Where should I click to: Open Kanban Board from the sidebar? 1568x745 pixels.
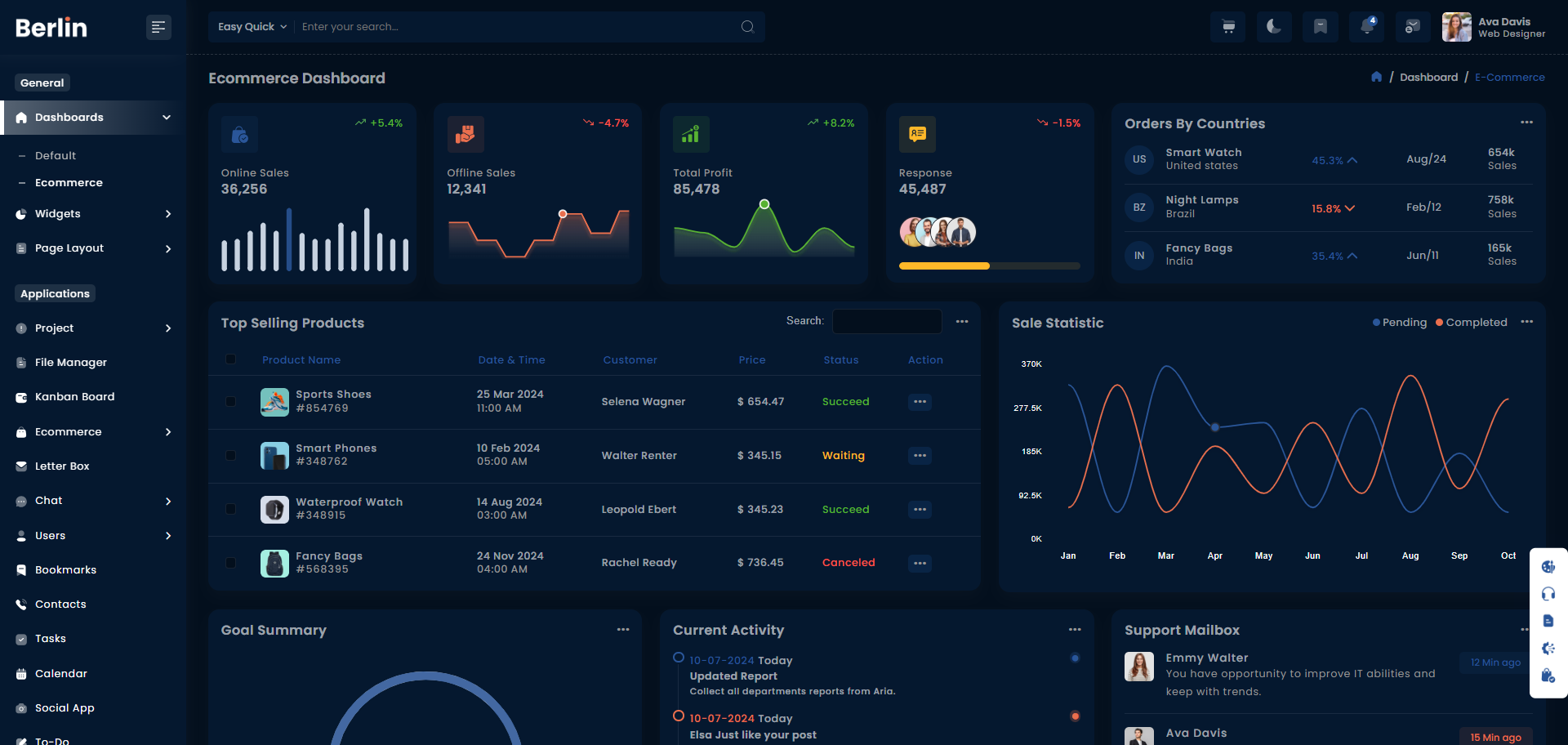(74, 397)
